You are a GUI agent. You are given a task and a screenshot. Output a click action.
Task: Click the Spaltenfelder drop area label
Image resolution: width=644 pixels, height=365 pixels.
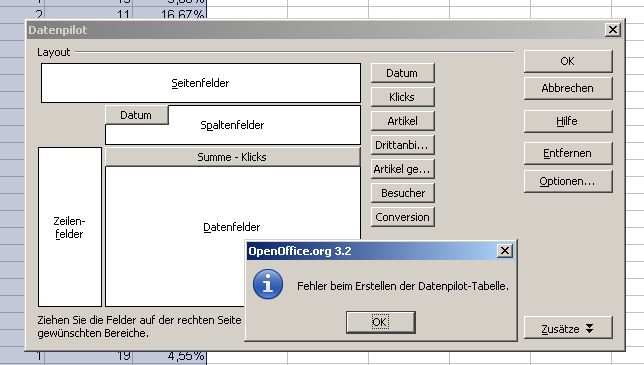(232, 125)
